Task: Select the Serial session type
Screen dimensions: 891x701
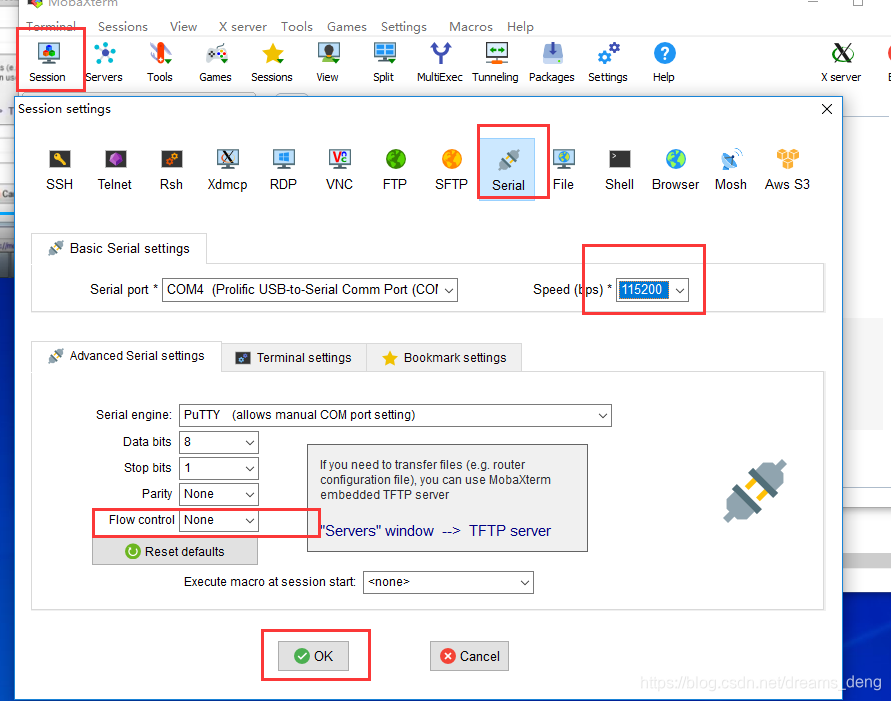Action: click(509, 170)
